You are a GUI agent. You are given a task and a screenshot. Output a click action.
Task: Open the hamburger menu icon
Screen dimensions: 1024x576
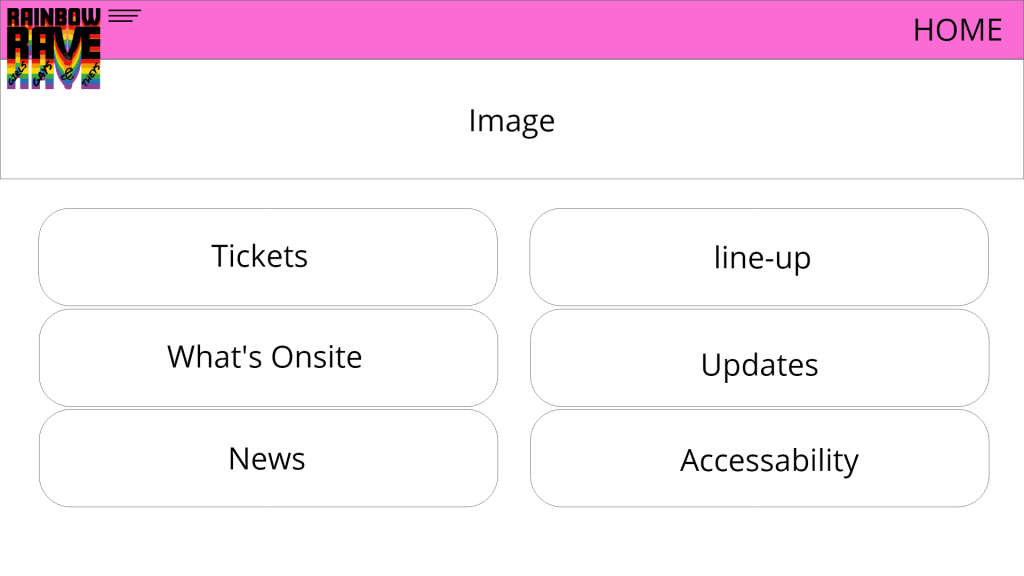click(x=124, y=15)
